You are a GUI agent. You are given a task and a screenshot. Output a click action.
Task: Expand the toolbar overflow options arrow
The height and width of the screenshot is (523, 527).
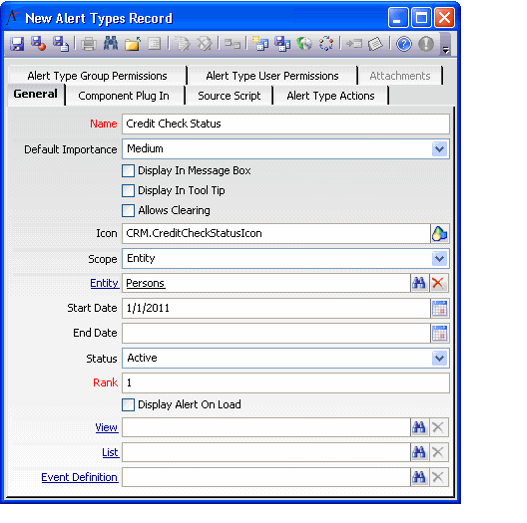446,50
